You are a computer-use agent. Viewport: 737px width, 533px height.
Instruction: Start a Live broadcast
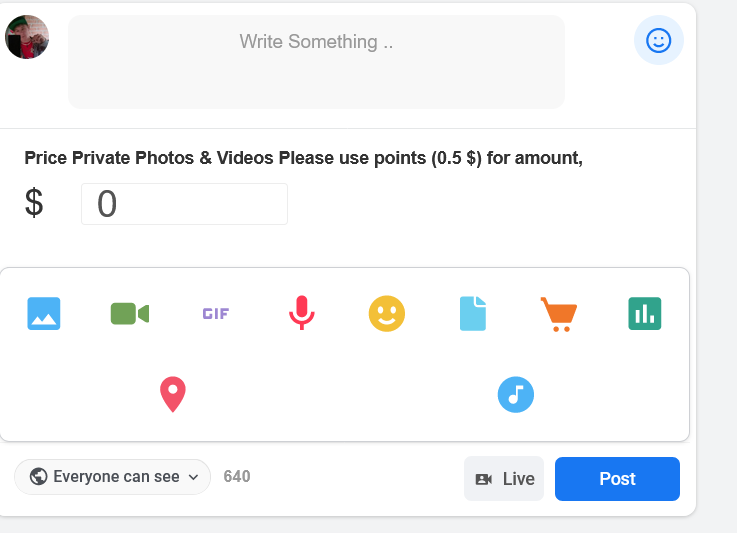click(x=504, y=479)
